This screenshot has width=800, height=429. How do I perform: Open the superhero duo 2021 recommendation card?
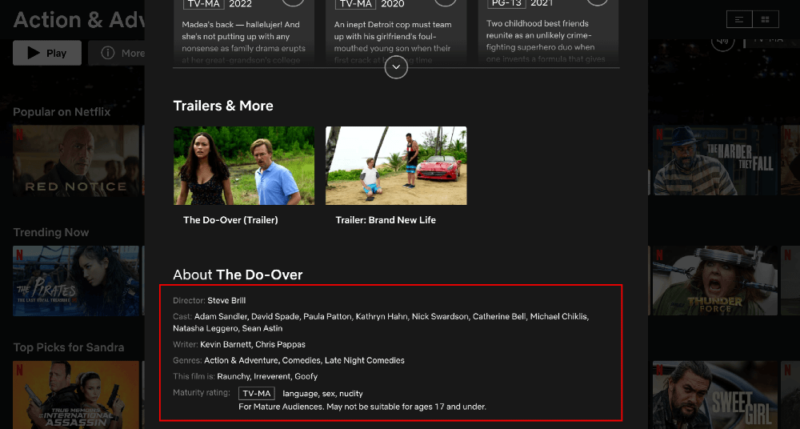[x=548, y=32]
